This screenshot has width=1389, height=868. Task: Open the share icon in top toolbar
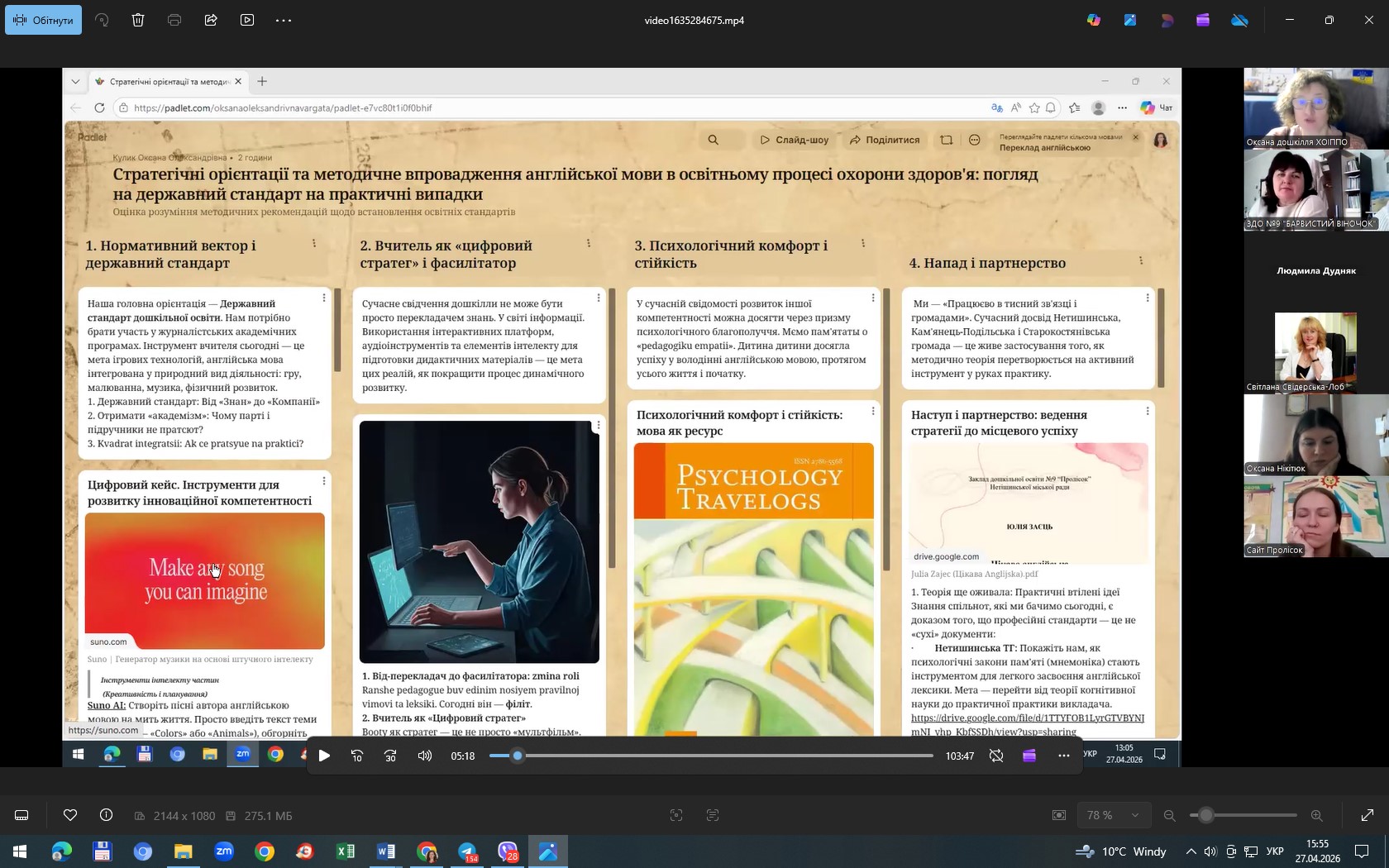(211, 20)
